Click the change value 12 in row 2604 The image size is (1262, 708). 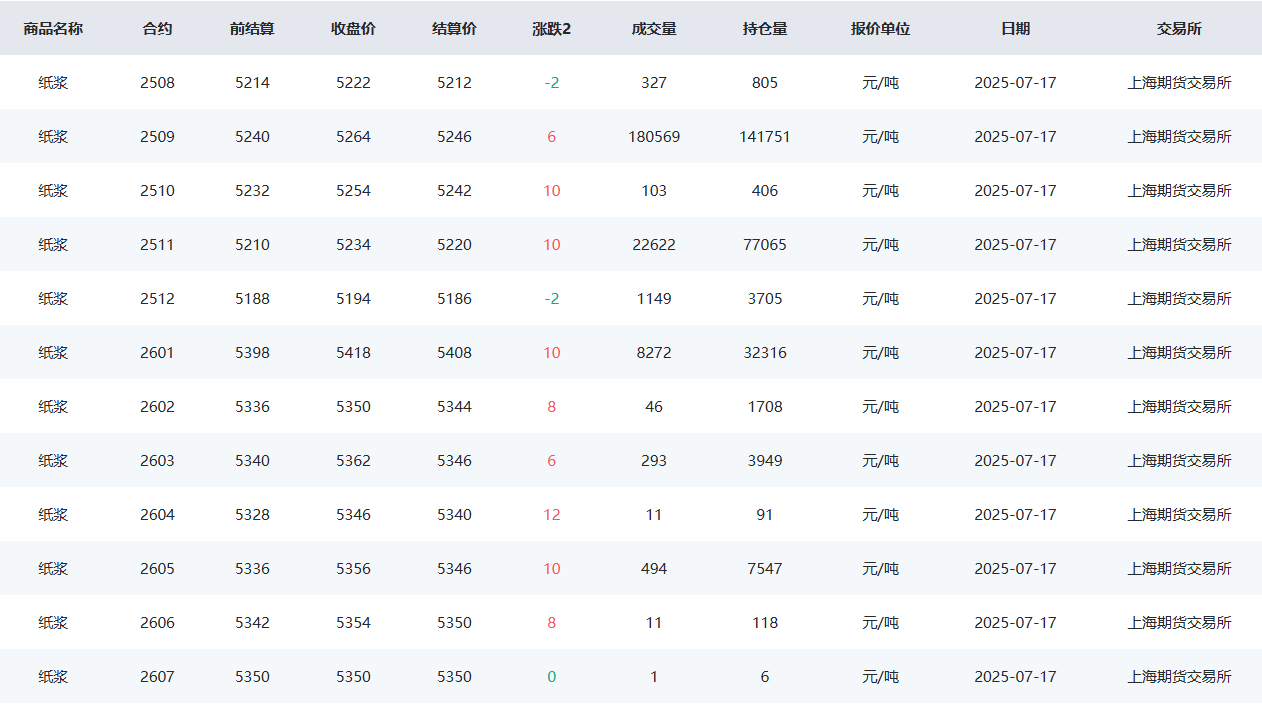[x=551, y=515]
